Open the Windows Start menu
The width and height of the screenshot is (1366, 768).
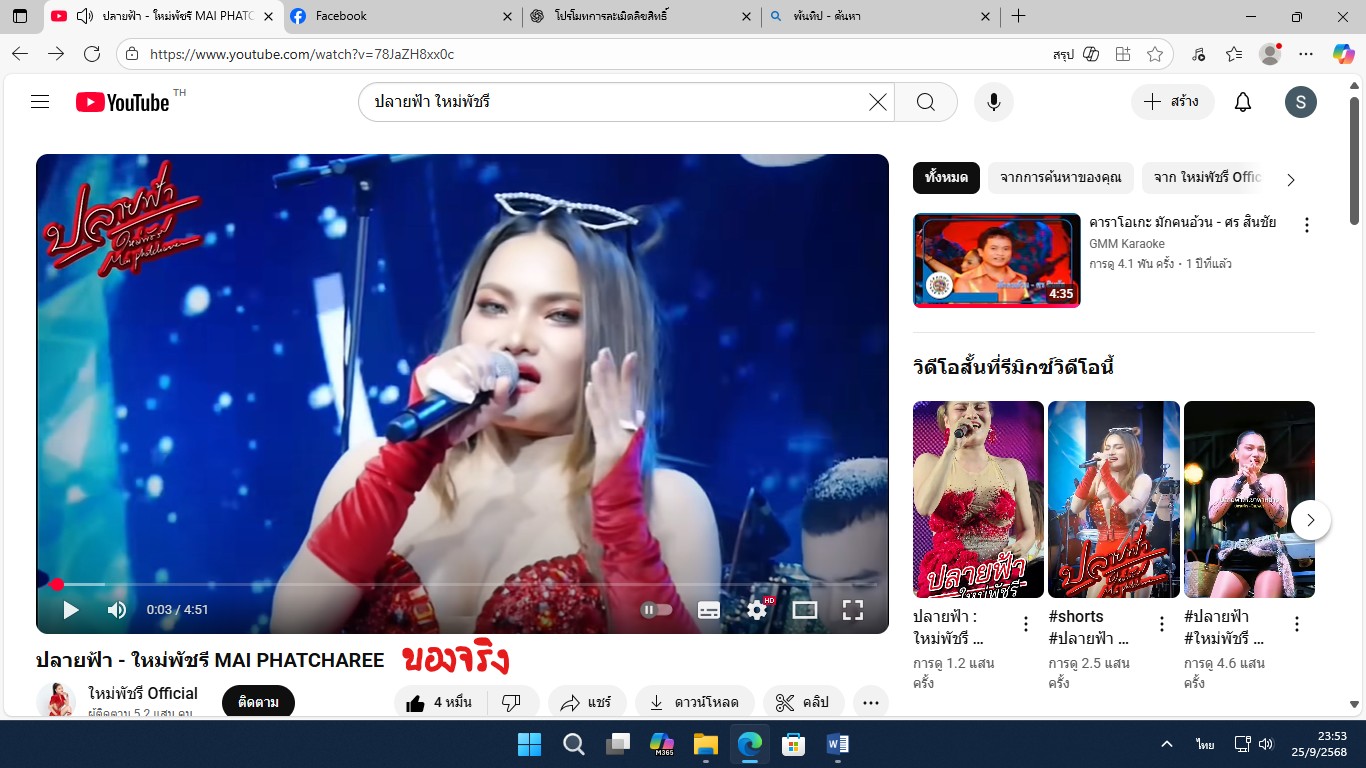(529, 744)
